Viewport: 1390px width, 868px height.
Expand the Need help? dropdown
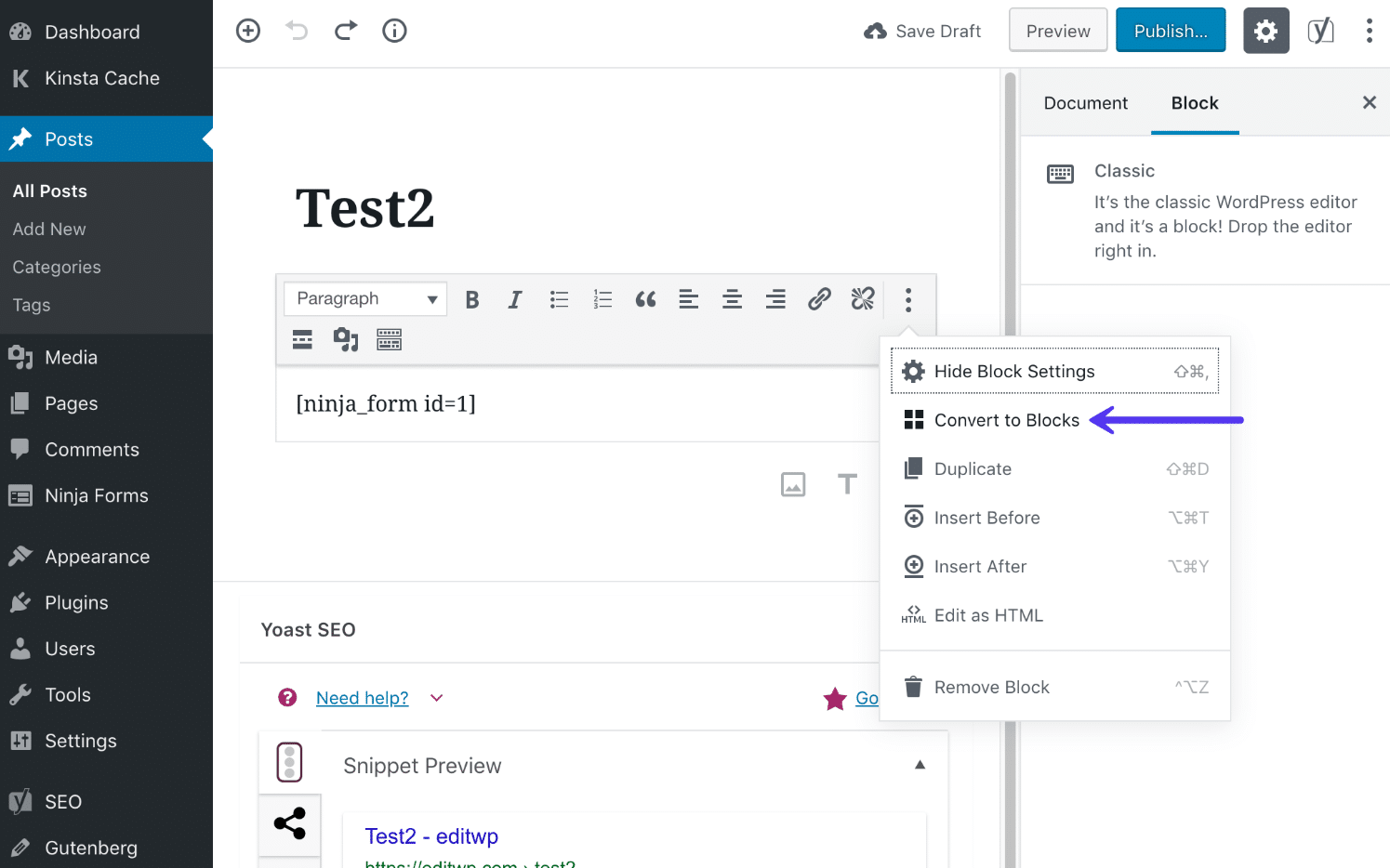click(362, 697)
